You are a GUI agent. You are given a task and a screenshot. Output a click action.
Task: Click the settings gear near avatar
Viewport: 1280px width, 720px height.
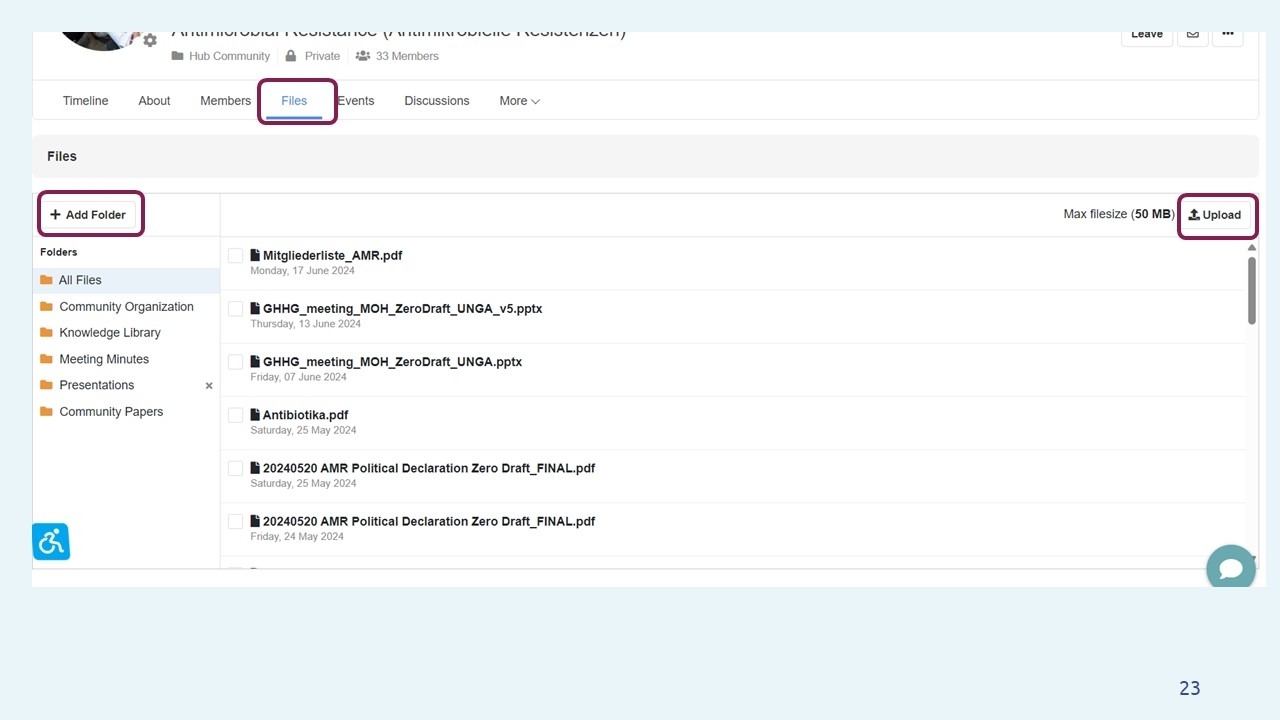(150, 41)
